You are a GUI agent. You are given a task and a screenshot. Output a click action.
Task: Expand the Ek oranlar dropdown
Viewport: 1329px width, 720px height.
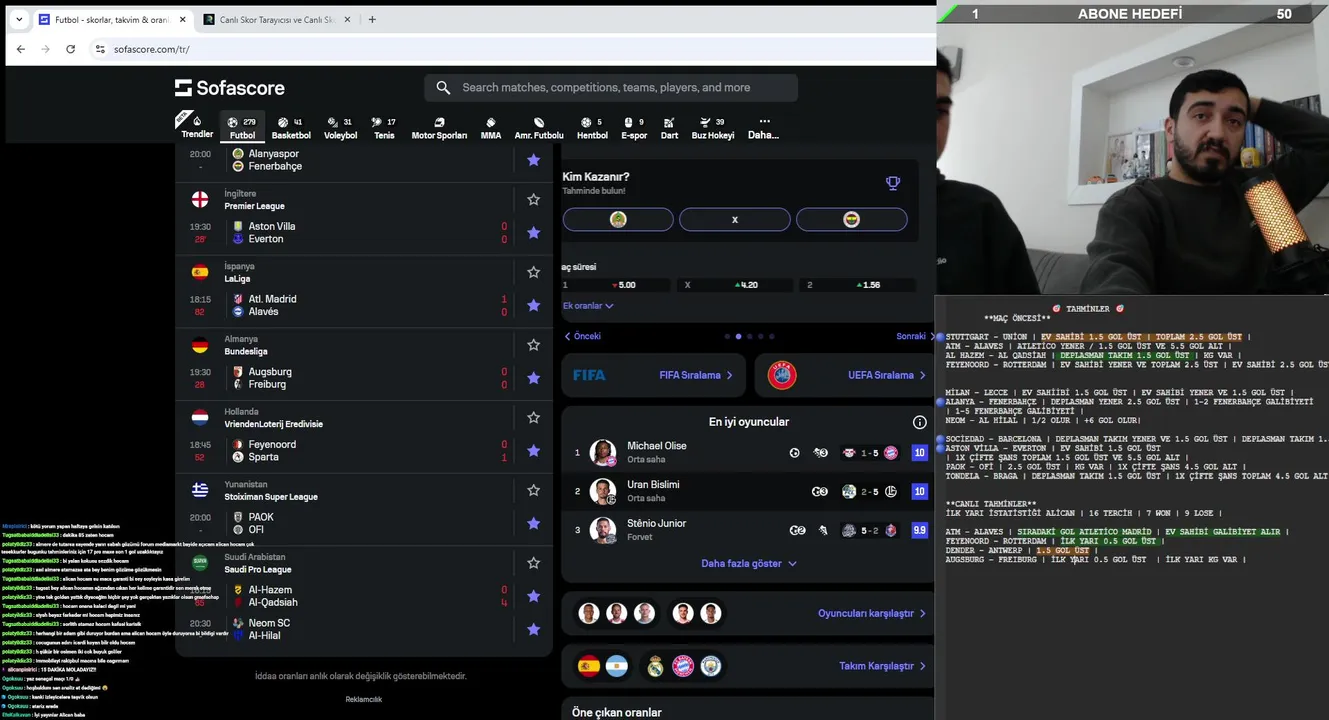[x=588, y=306]
